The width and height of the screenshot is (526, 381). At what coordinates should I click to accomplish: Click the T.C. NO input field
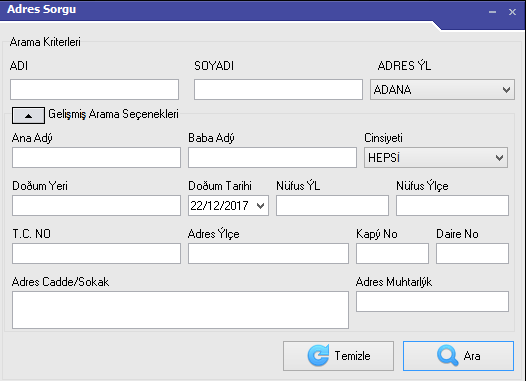(x=96, y=253)
